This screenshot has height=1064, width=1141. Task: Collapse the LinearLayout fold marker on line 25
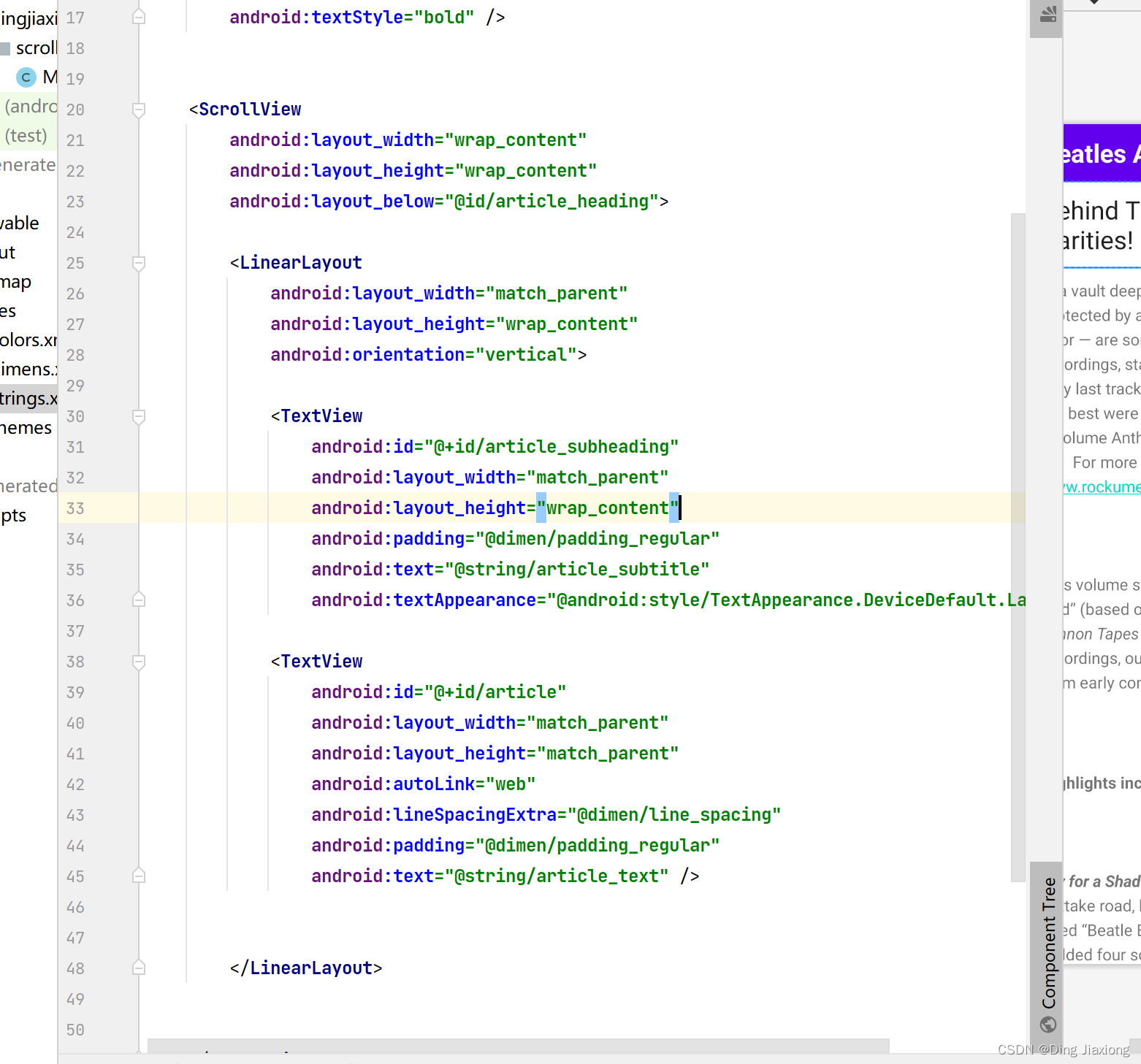(139, 263)
